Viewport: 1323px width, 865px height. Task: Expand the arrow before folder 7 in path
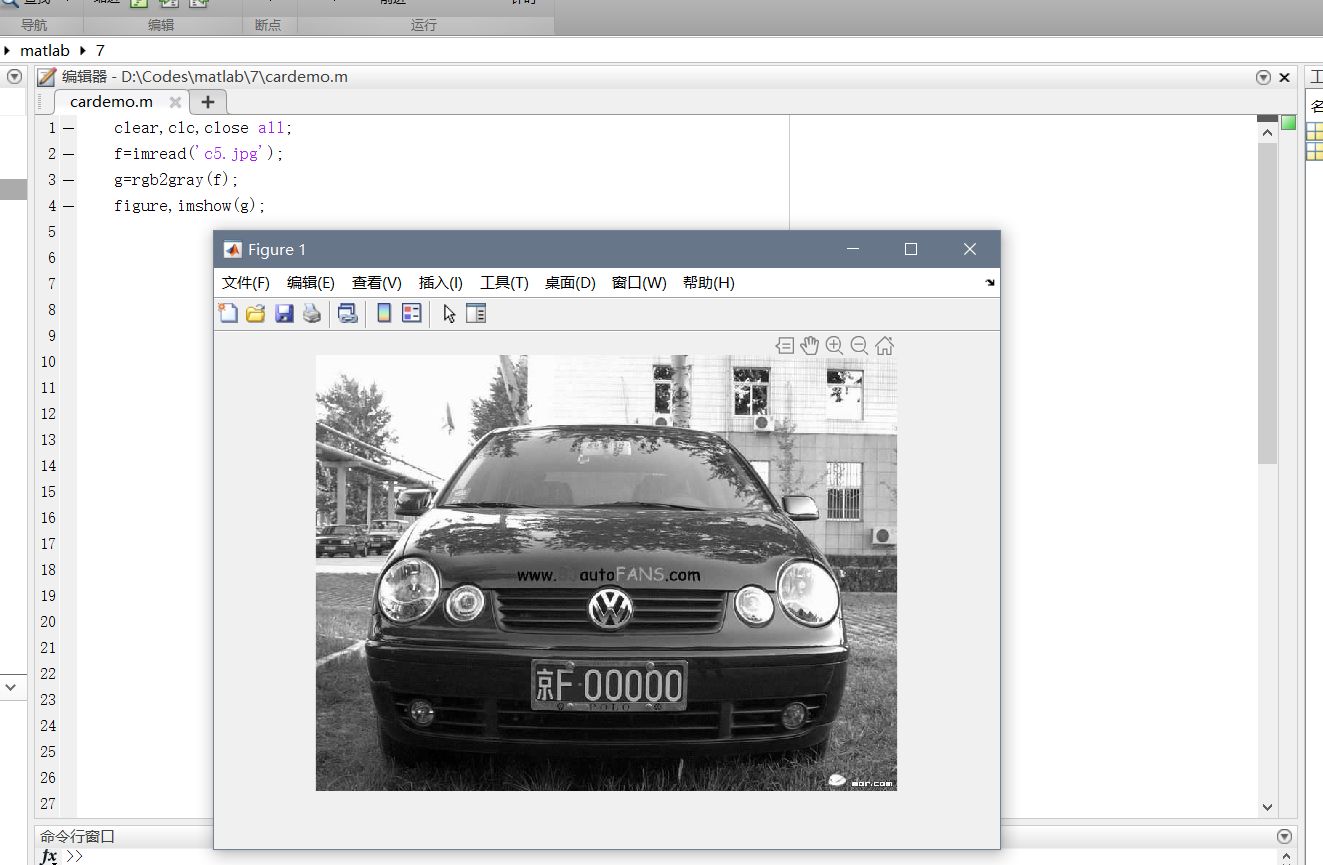(83, 50)
